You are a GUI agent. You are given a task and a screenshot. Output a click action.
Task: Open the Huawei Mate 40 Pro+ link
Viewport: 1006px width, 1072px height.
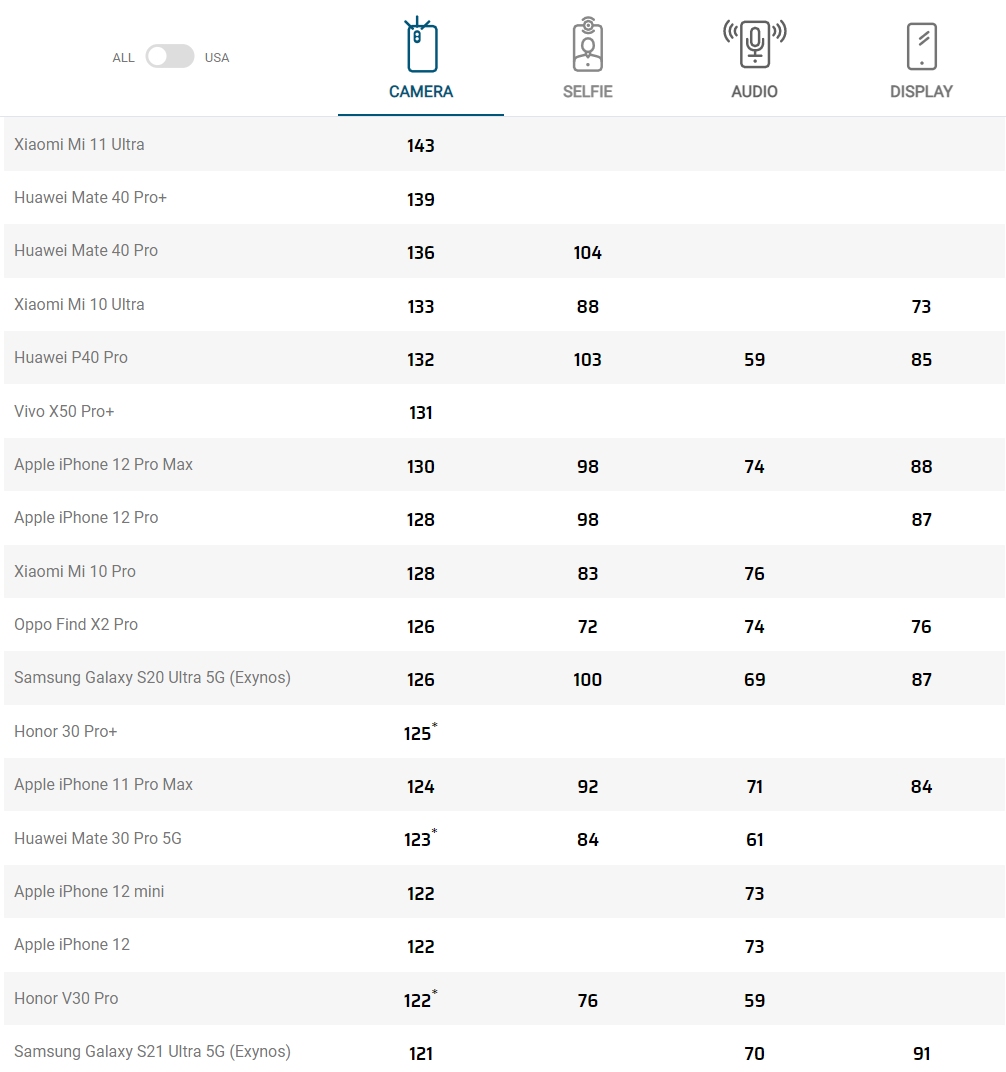click(90, 198)
